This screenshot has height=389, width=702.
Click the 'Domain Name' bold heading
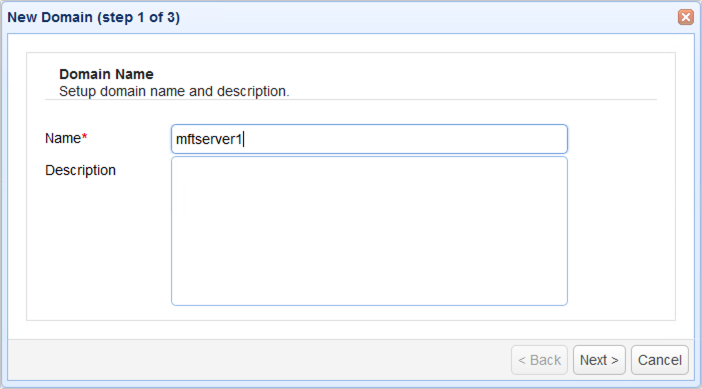click(106, 74)
